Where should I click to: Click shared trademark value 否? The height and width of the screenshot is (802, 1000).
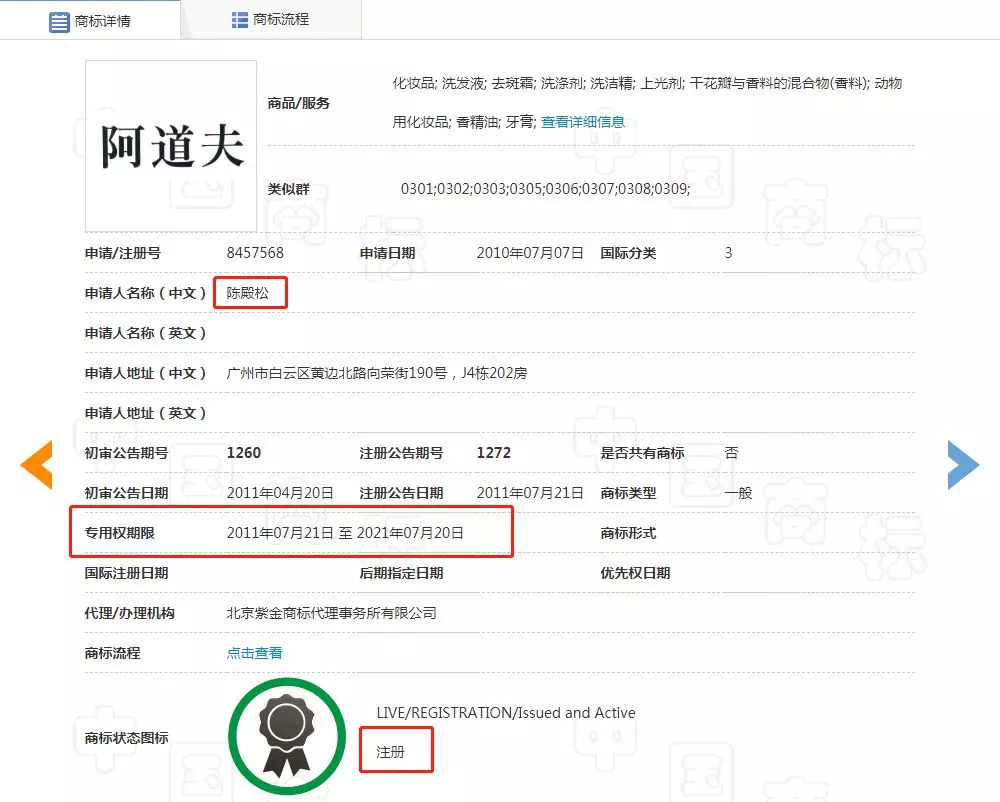tap(732, 453)
